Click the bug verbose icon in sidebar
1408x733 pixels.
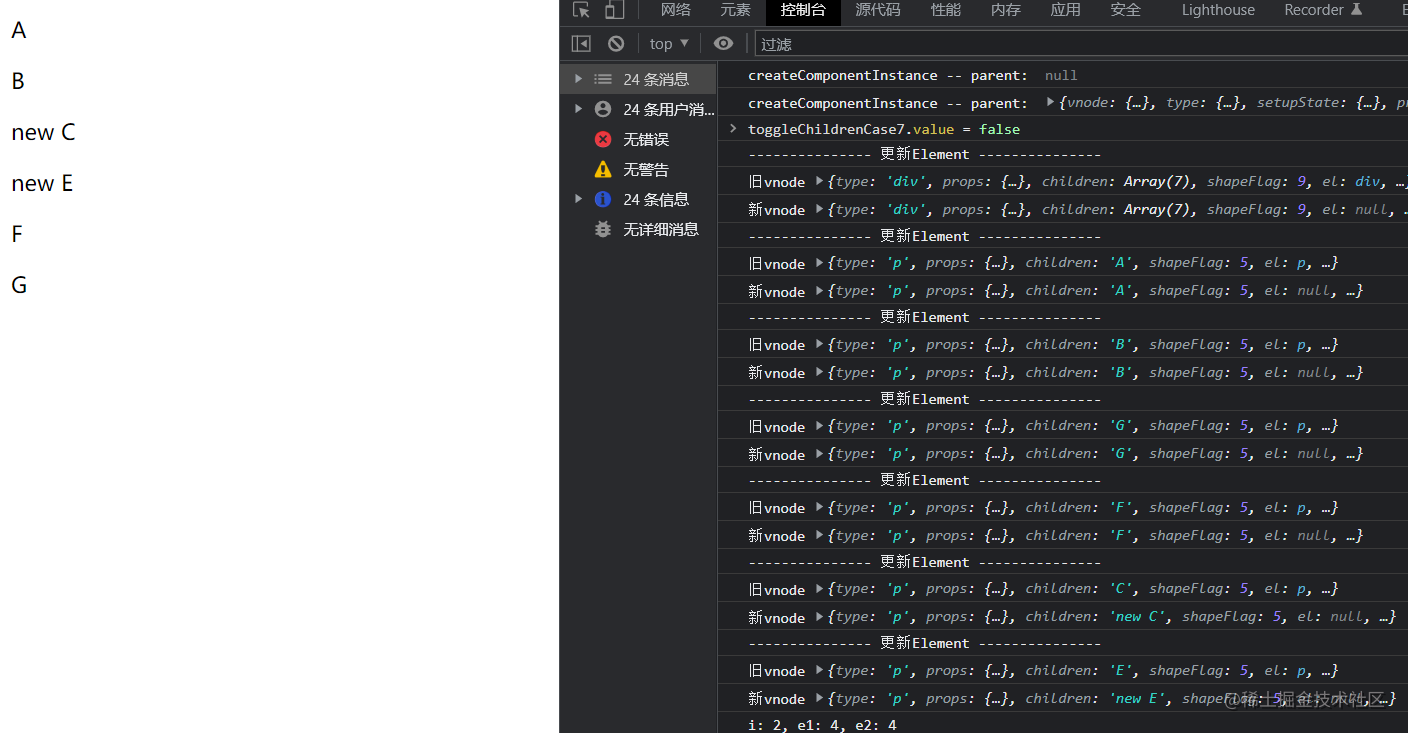[x=603, y=229]
